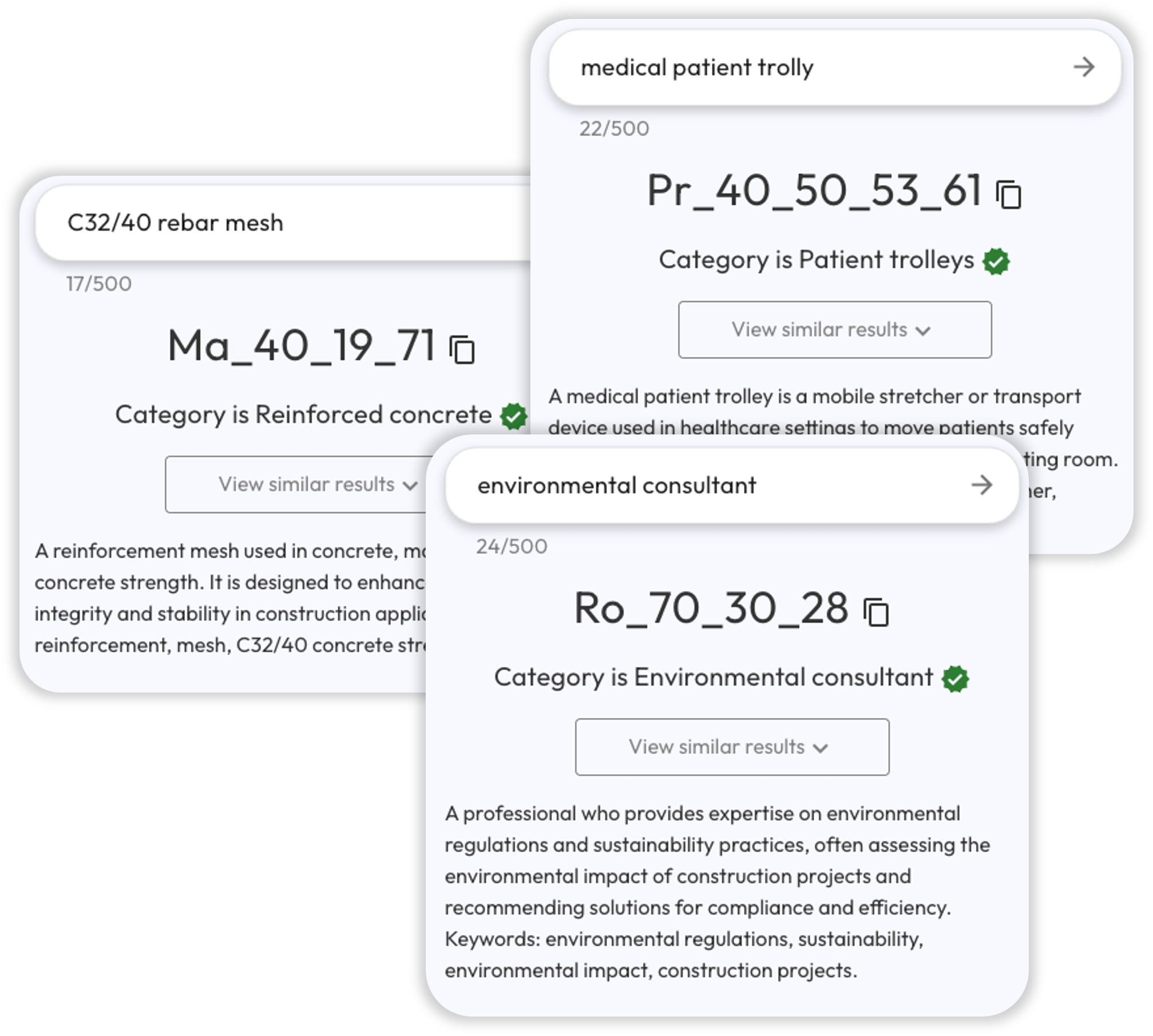Click the Category is Reinforced concrete label

[303, 414]
